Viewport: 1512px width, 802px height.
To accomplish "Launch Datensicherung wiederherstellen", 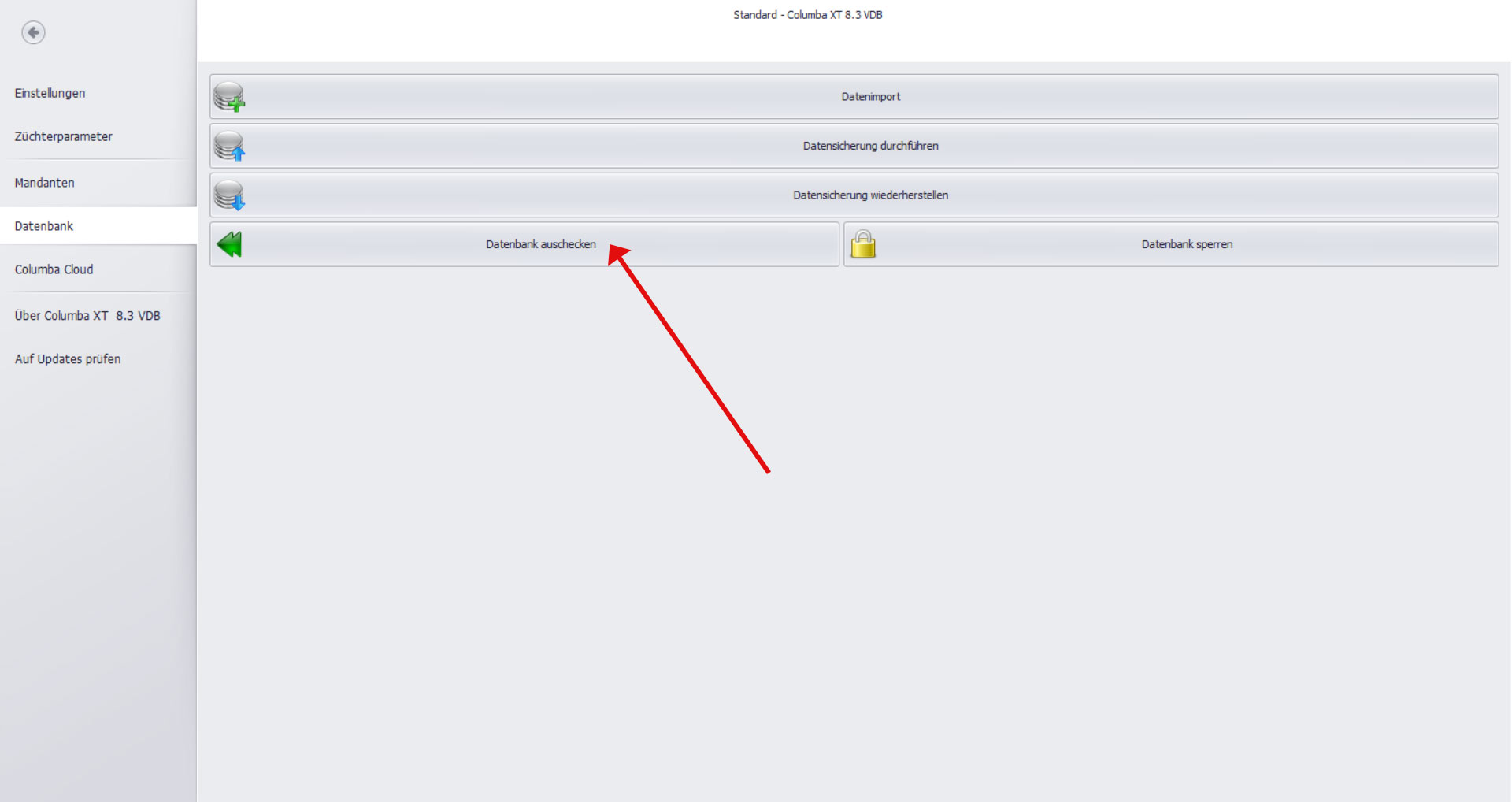I will click(870, 195).
